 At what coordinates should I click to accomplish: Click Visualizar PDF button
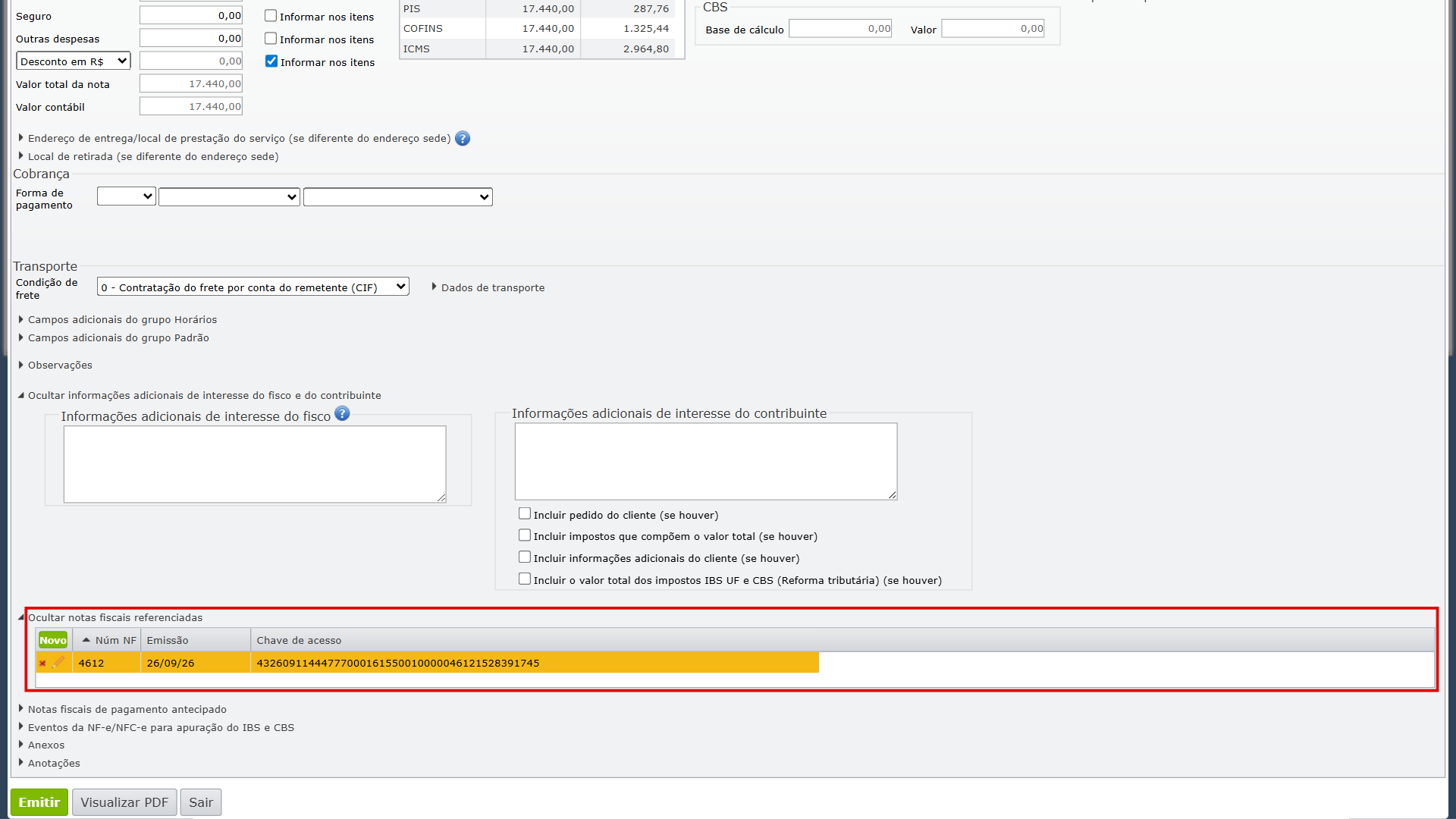pos(124,802)
